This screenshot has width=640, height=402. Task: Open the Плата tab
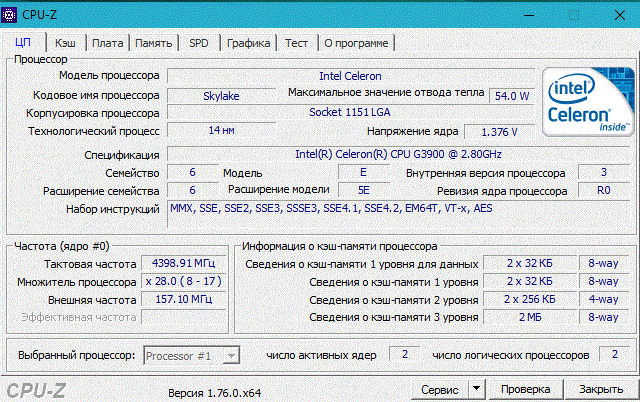107,43
